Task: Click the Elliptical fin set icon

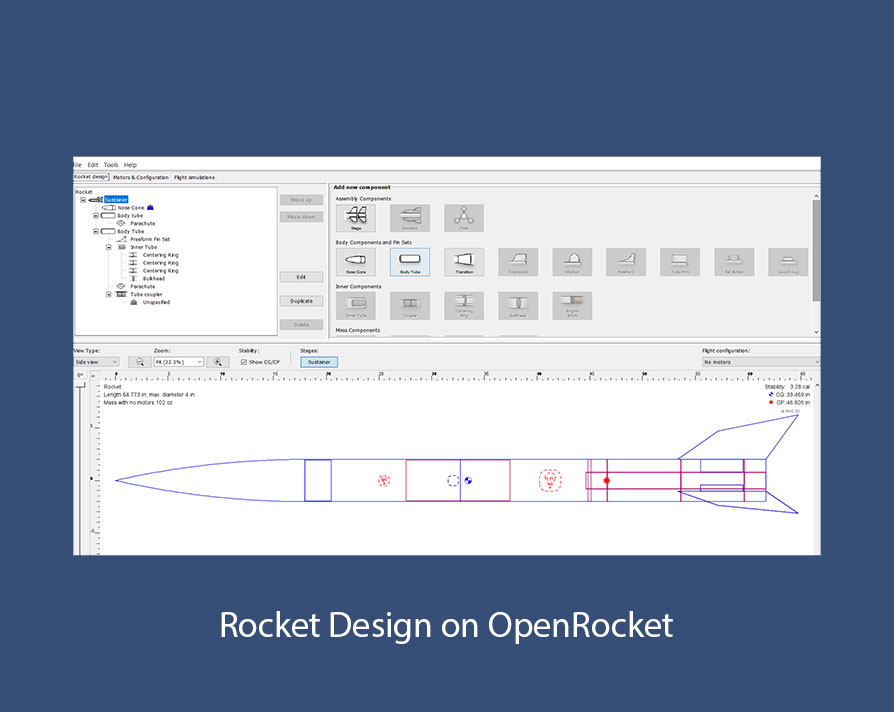Action: coord(571,261)
